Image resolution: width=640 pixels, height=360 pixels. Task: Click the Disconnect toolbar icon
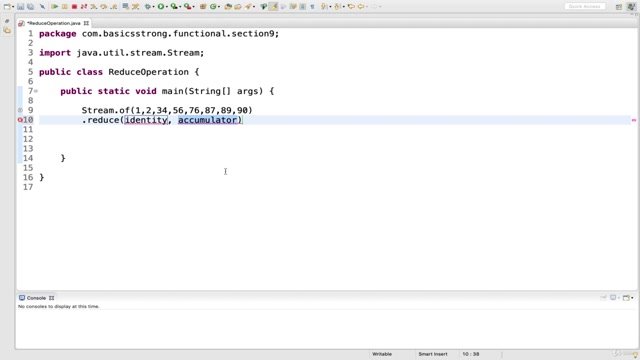tap(84, 7)
